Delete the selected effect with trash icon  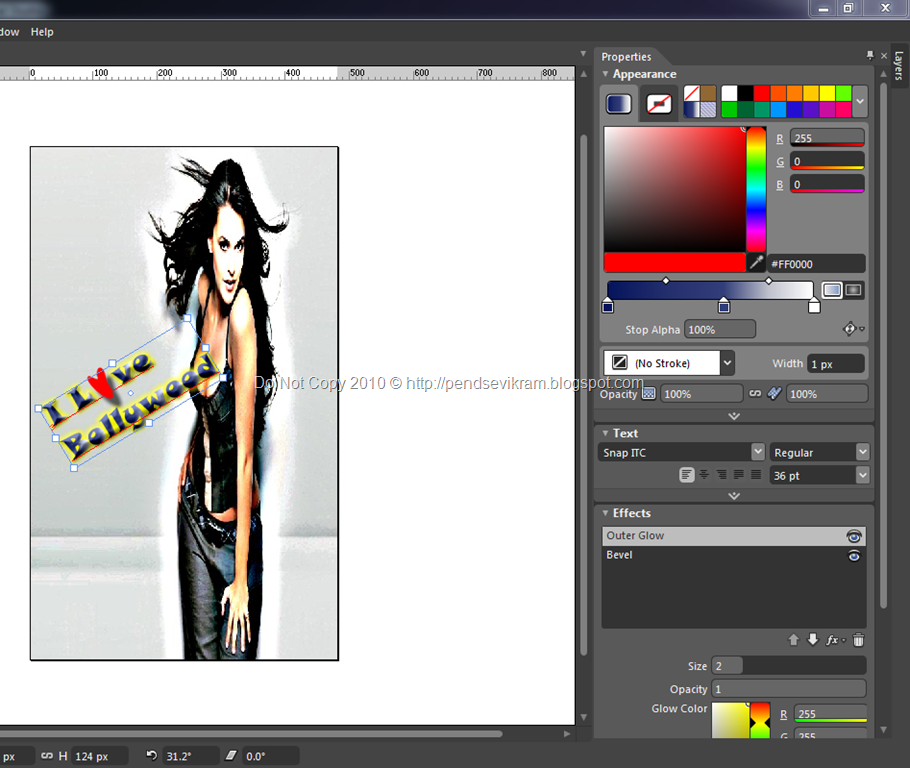click(858, 640)
